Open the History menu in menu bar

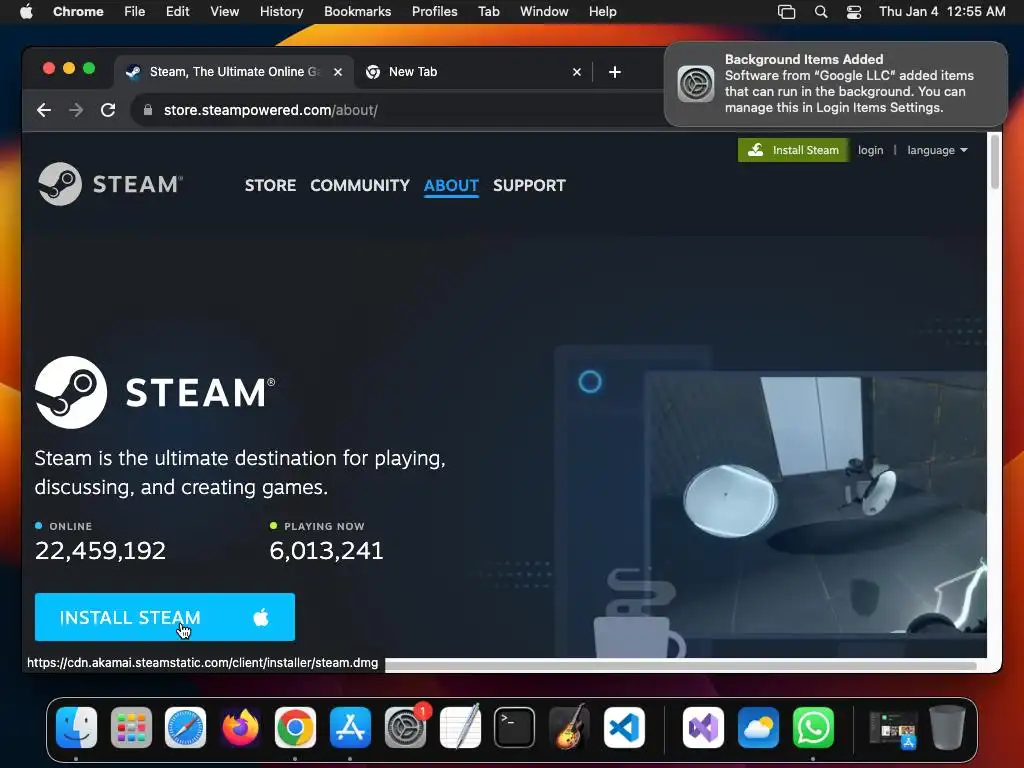pyautogui.click(x=281, y=12)
